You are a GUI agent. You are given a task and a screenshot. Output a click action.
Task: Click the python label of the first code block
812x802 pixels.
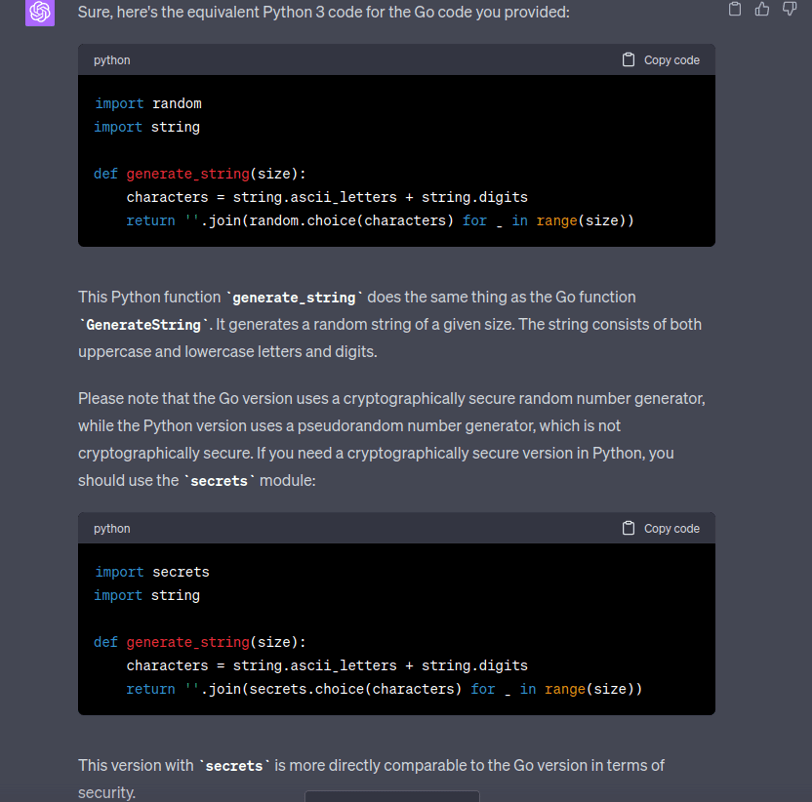112,60
